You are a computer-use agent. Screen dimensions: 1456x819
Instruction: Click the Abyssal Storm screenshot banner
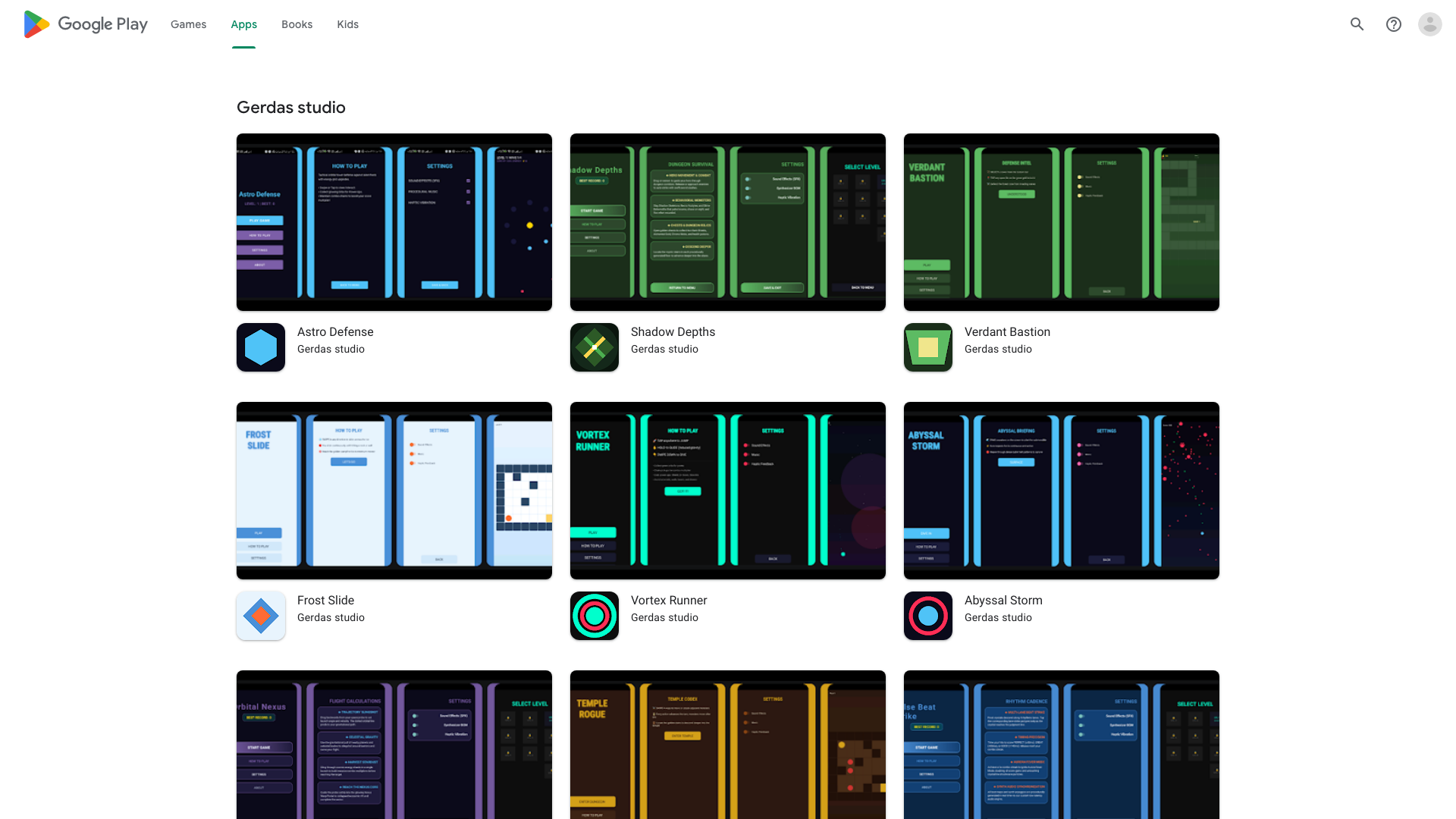pos(1062,491)
